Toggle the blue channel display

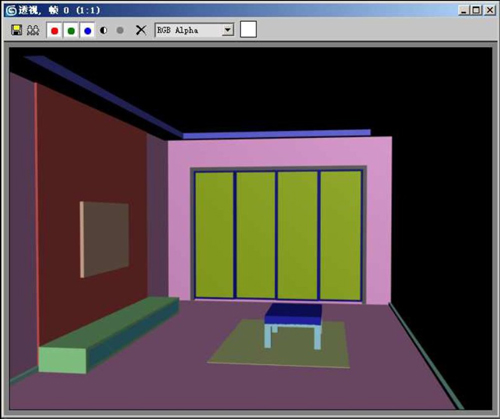[x=87, y=31]
